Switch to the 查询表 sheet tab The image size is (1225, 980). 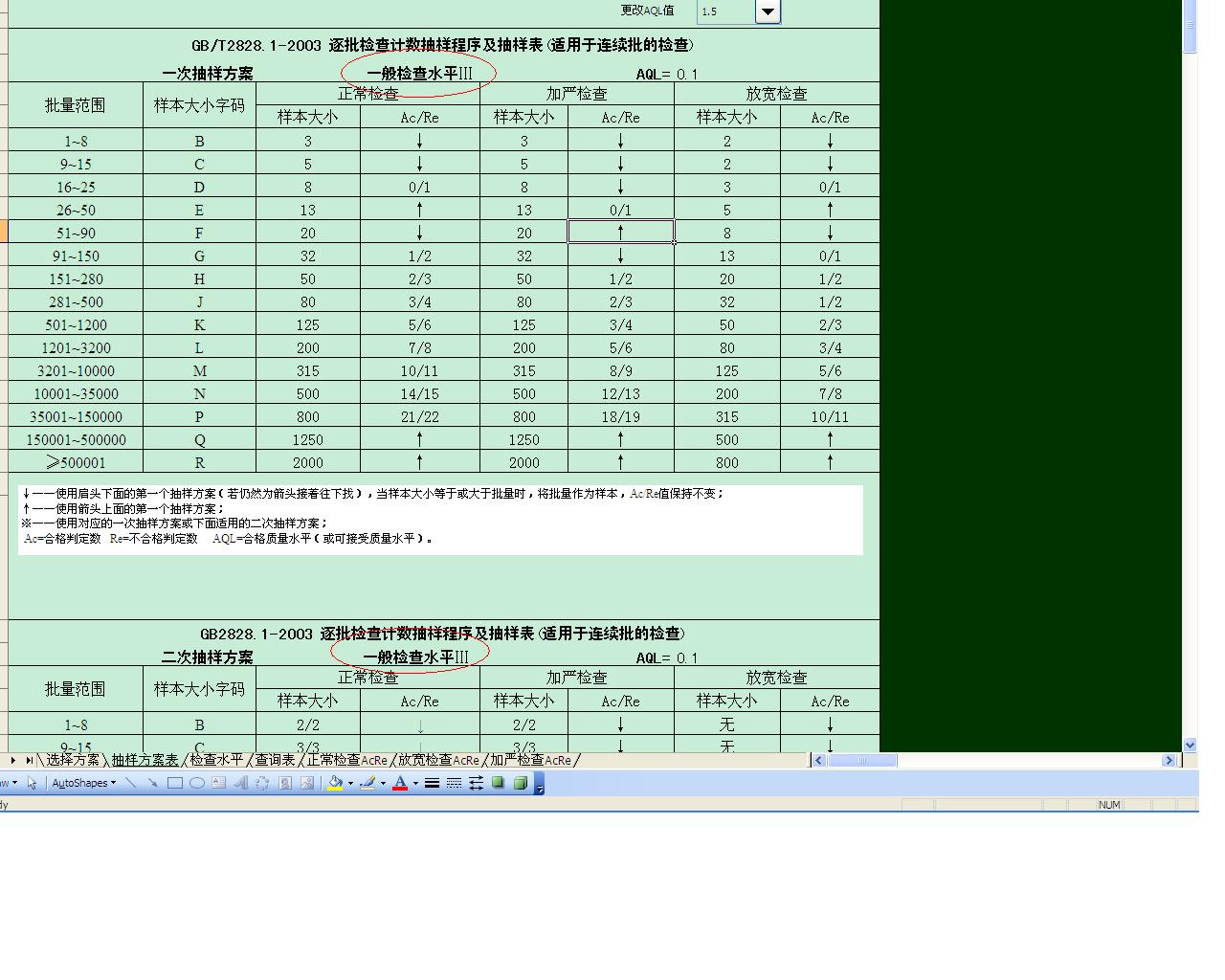[275, 759]
